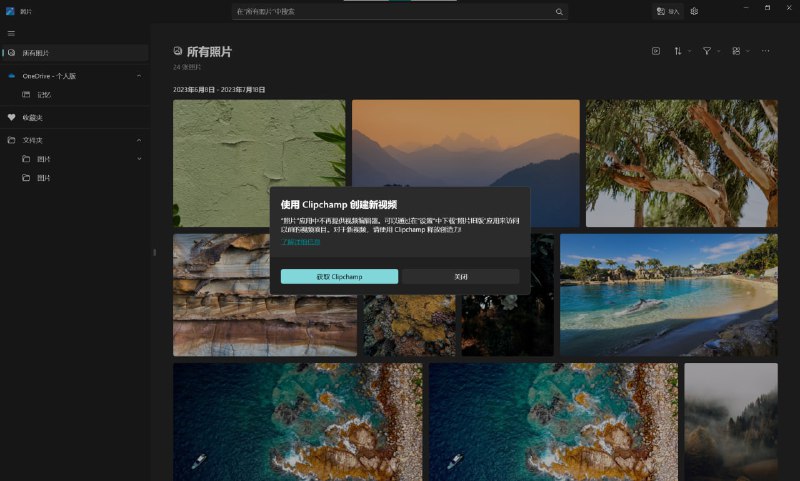This screenshot has height=481, width=800.
Task: Click the 记忆 memories icon in sidebar
Action: point(26,95)
